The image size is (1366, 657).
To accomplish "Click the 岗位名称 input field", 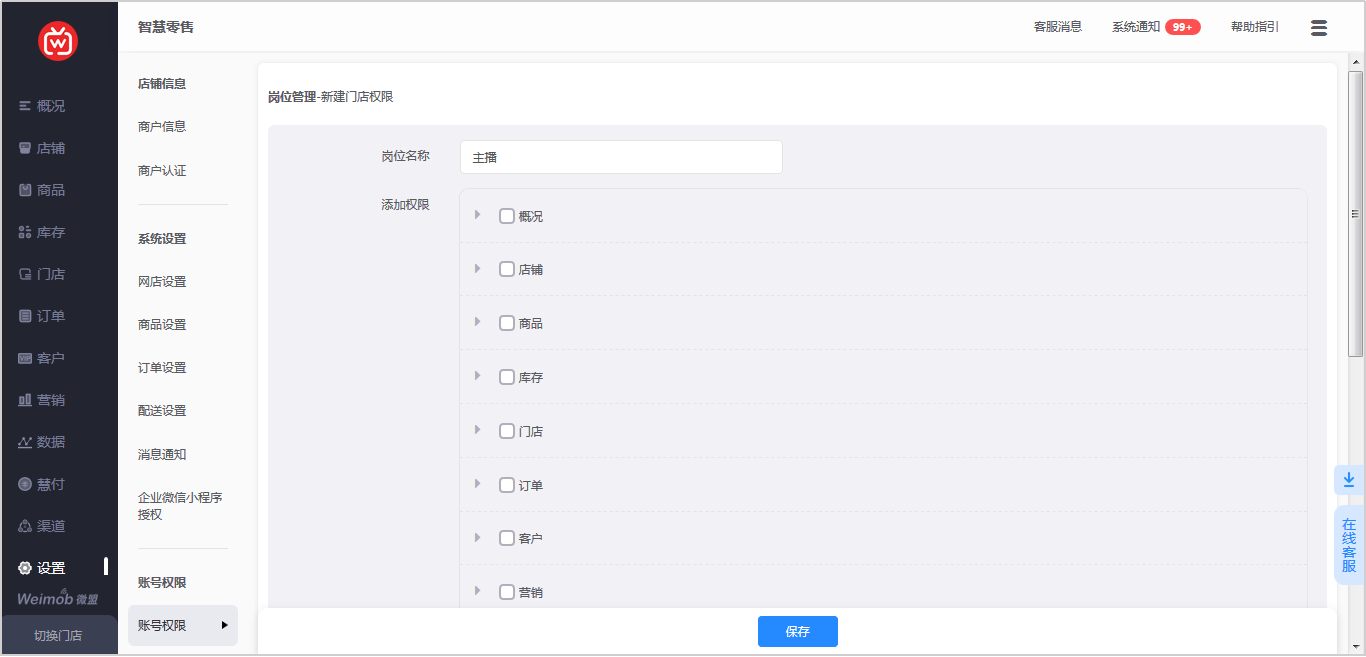I will click(x=620, y=157).
